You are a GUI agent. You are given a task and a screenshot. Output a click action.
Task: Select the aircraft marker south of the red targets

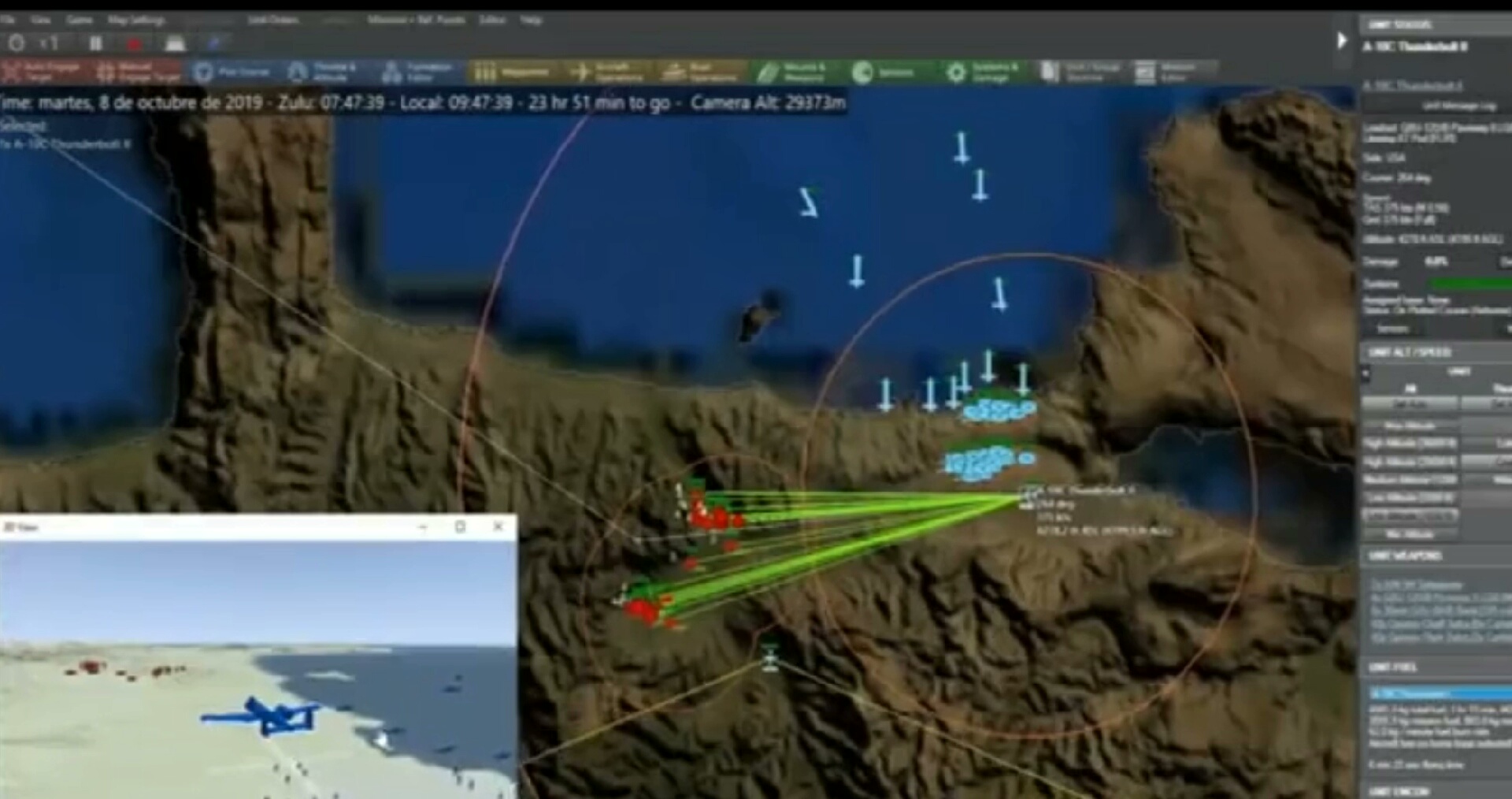(771, 657)
